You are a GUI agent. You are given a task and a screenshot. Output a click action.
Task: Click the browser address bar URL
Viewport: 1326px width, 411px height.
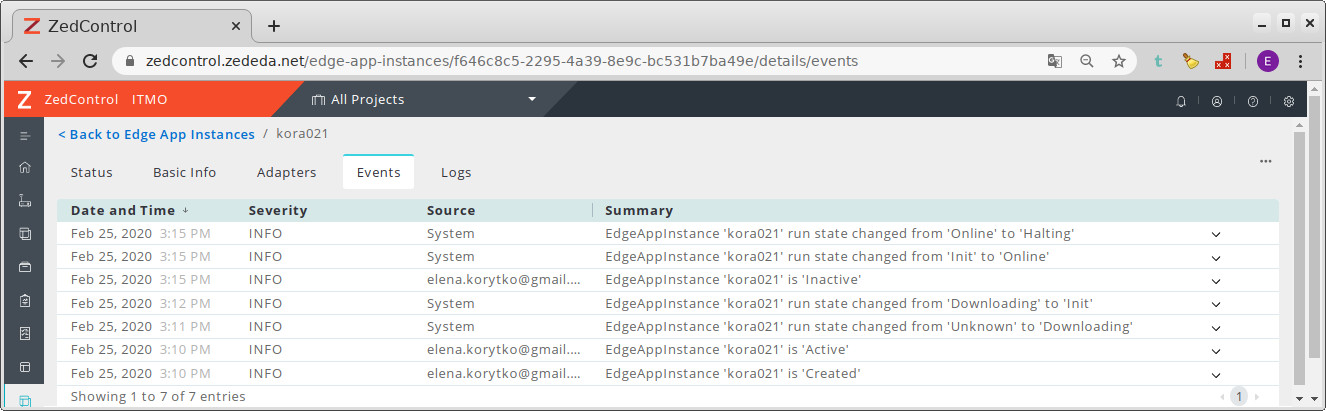pos(500,61)
